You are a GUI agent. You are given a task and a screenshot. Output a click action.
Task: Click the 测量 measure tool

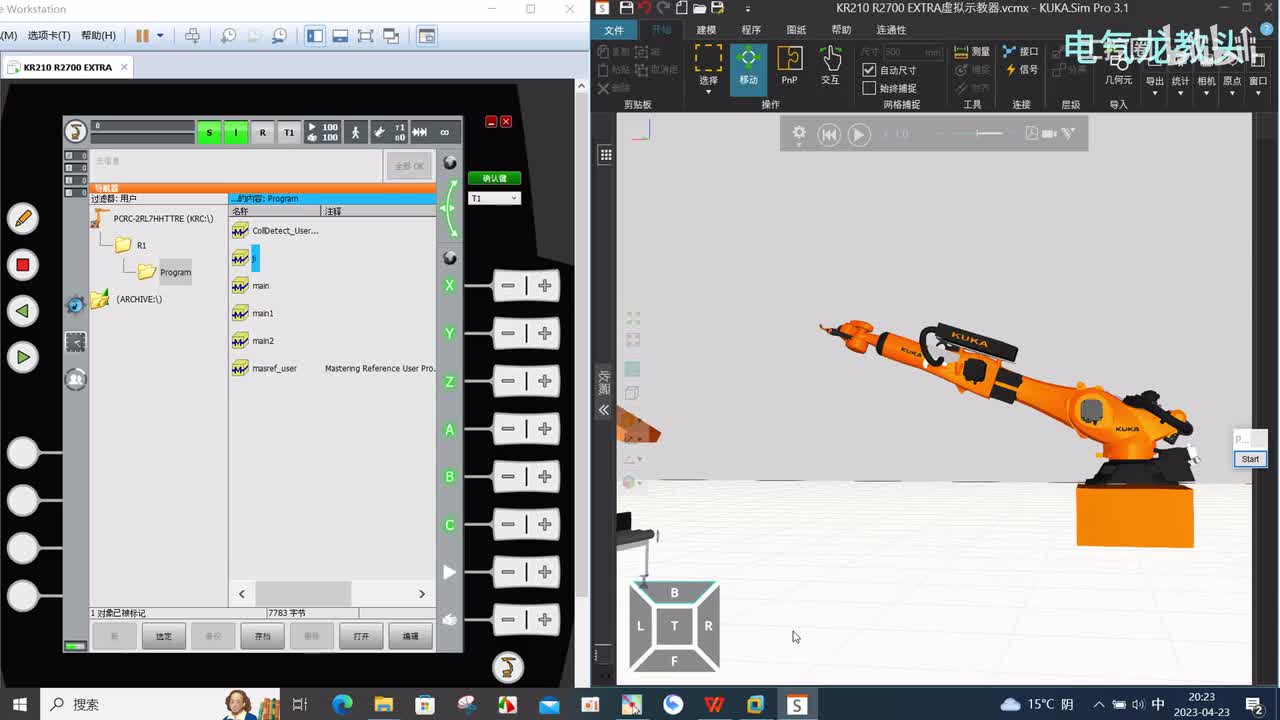tap(972, 51)
